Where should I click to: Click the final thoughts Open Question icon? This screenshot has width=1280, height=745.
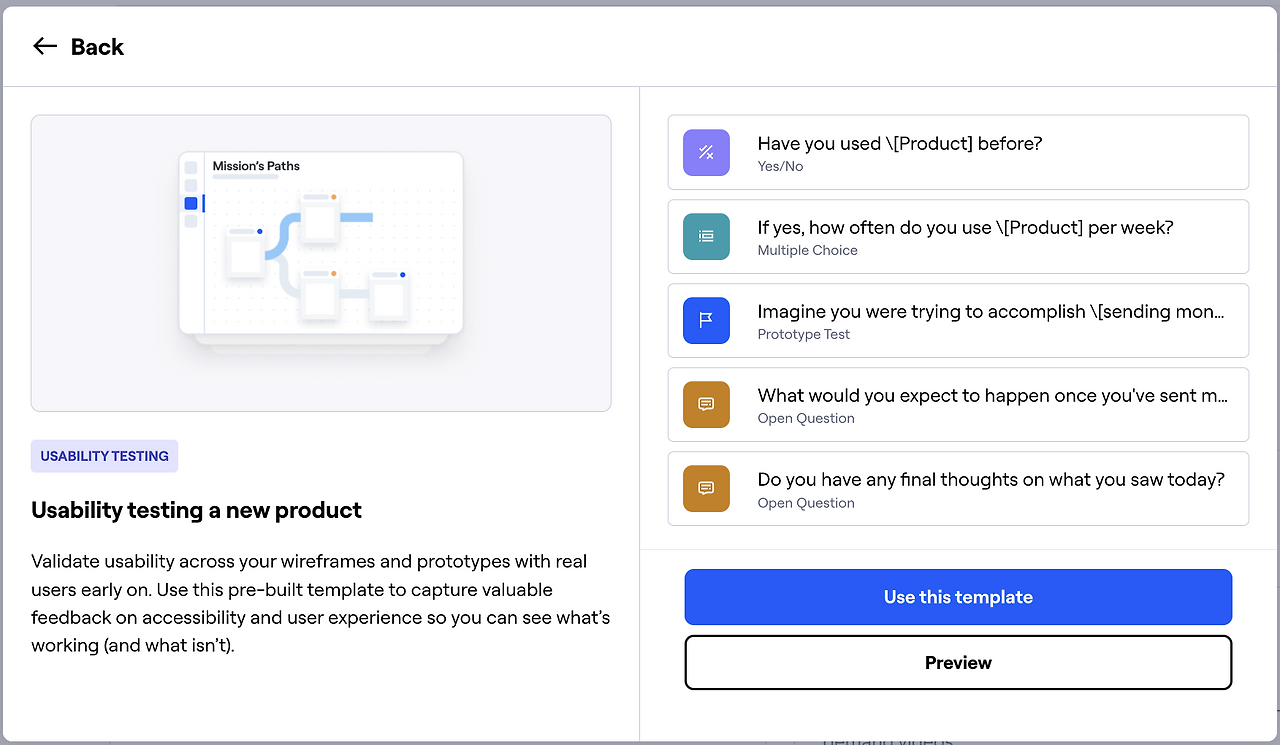click(x=706, y=489)
